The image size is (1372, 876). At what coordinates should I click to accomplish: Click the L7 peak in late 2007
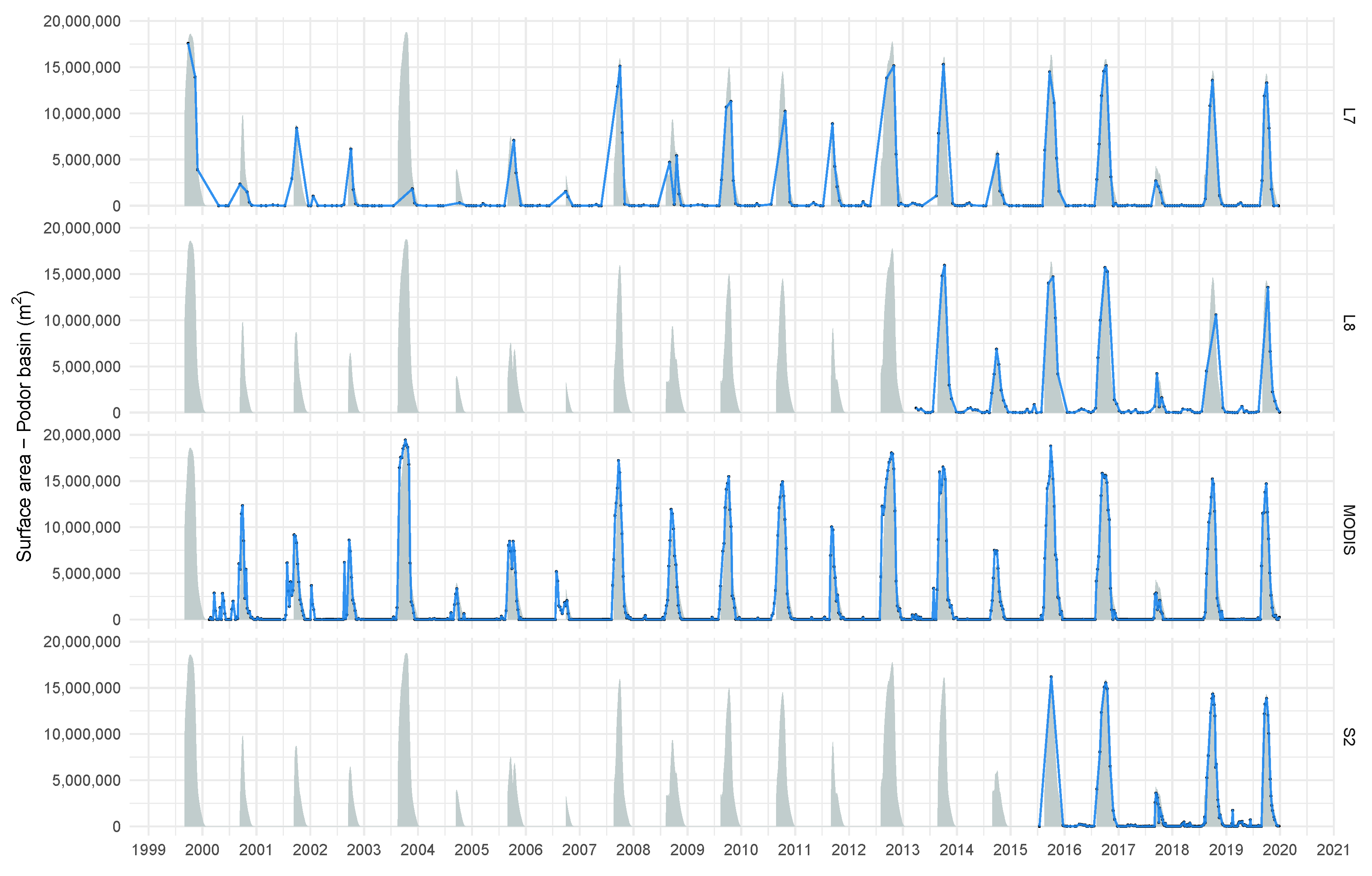point(620,66)
